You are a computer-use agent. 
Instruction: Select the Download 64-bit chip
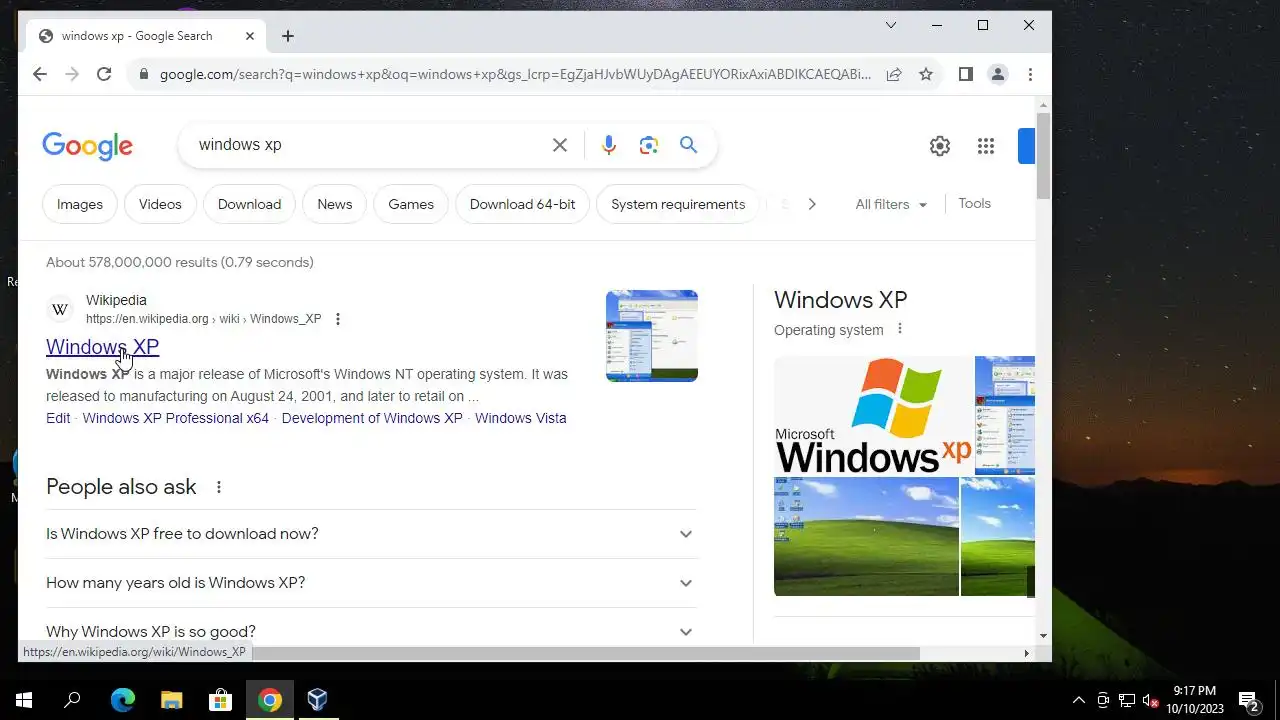[522, 204]
